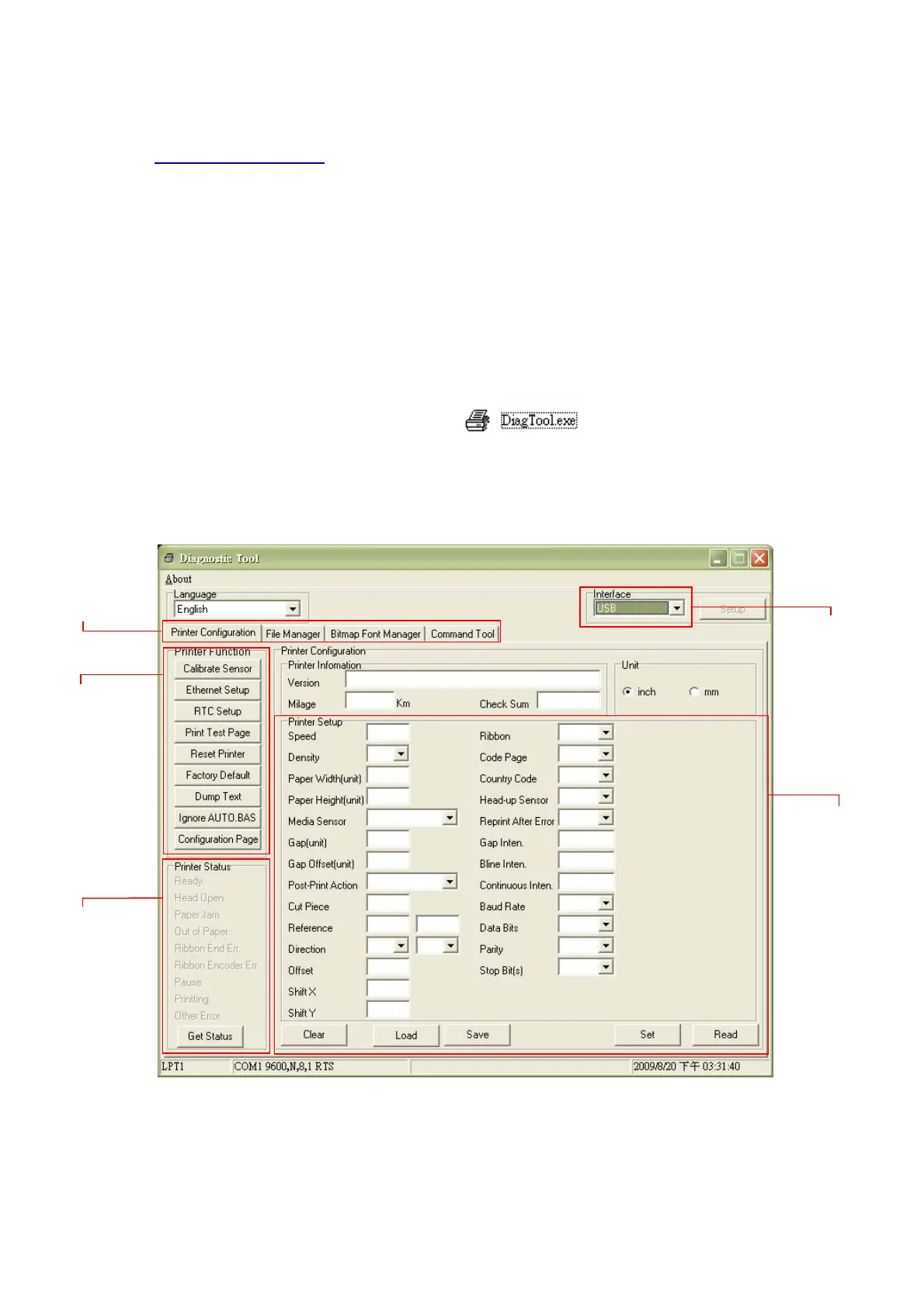Restore Factory Default settings

pos(217,775)
